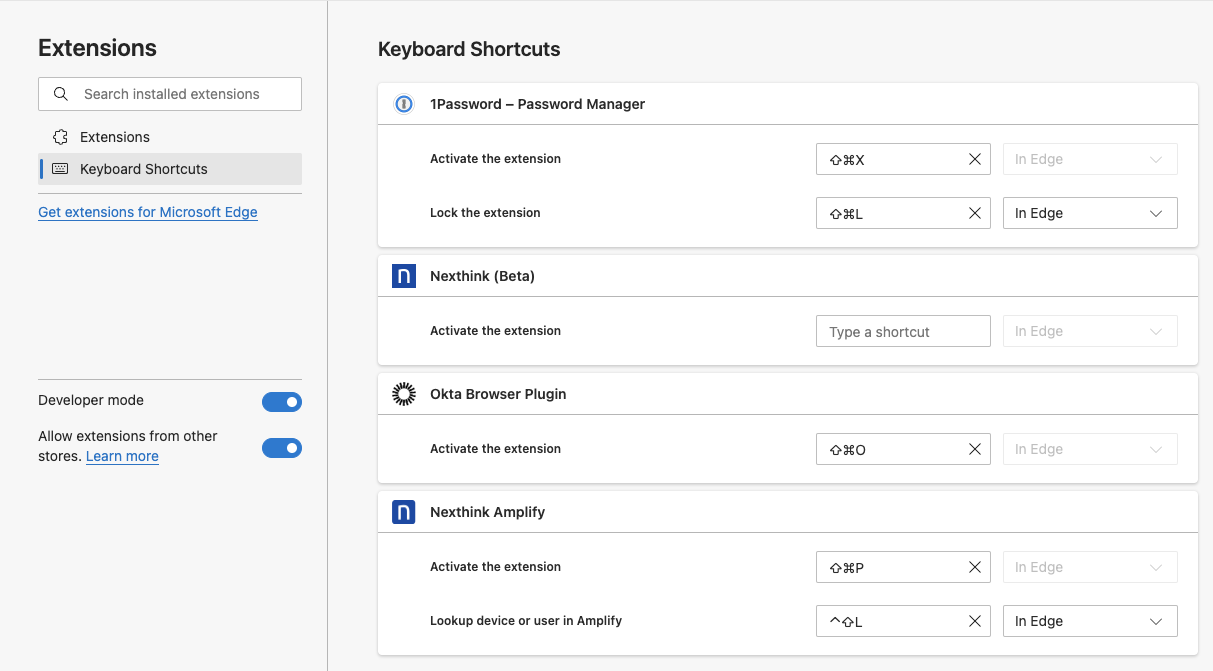Click the magnifier icon in search box
1213x671 pixels.
(x=61, y=94)
